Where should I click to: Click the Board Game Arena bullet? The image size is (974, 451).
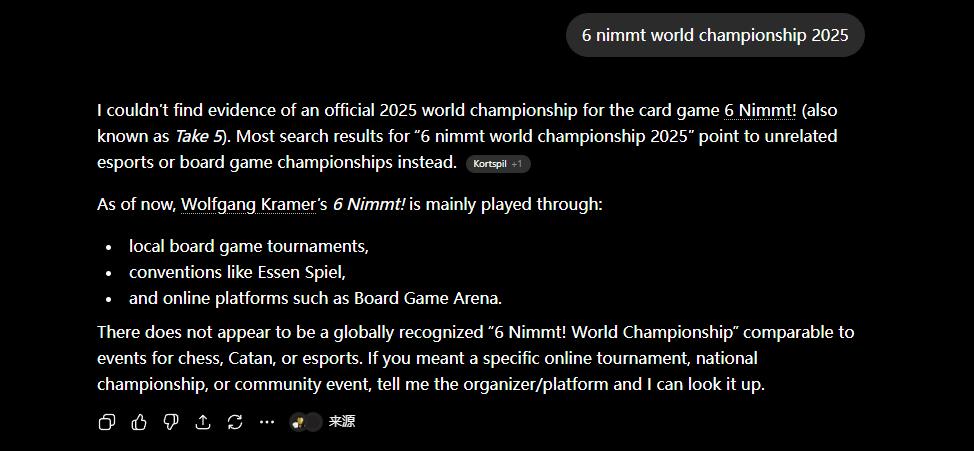coord(316,298)
